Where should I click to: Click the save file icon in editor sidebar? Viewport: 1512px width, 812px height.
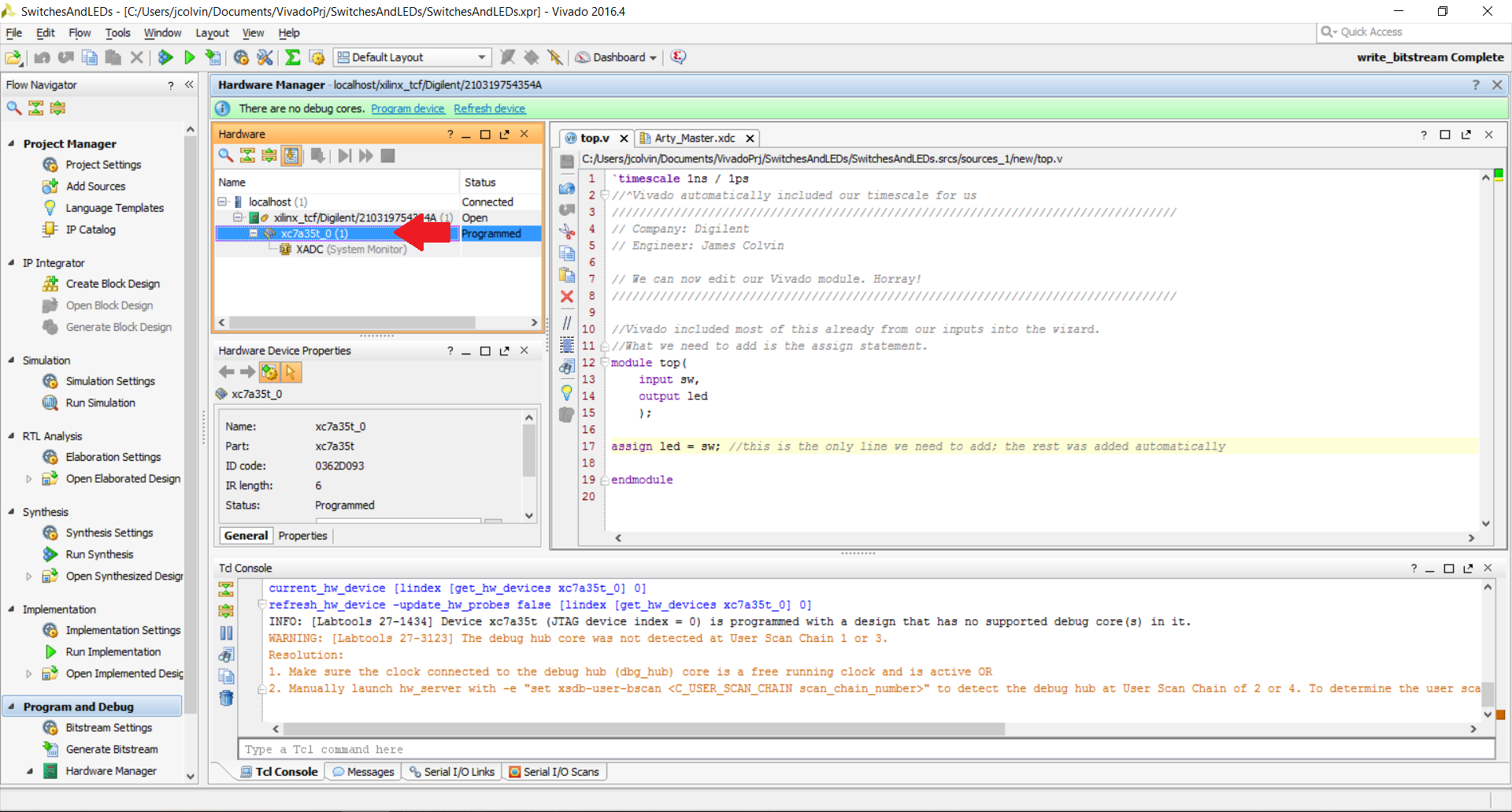coord(566,161)
